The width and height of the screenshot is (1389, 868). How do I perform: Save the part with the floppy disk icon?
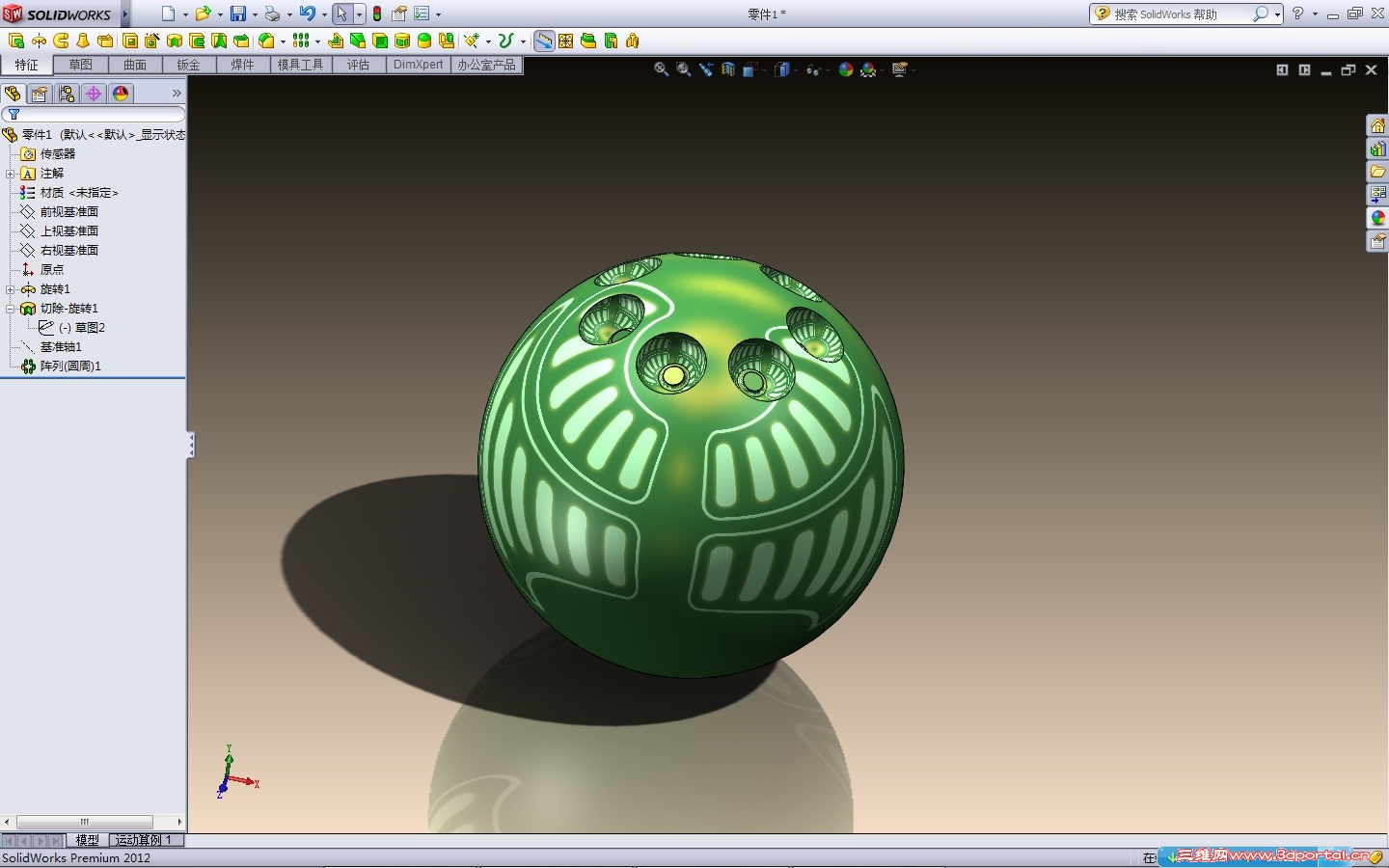pos(237,14)
